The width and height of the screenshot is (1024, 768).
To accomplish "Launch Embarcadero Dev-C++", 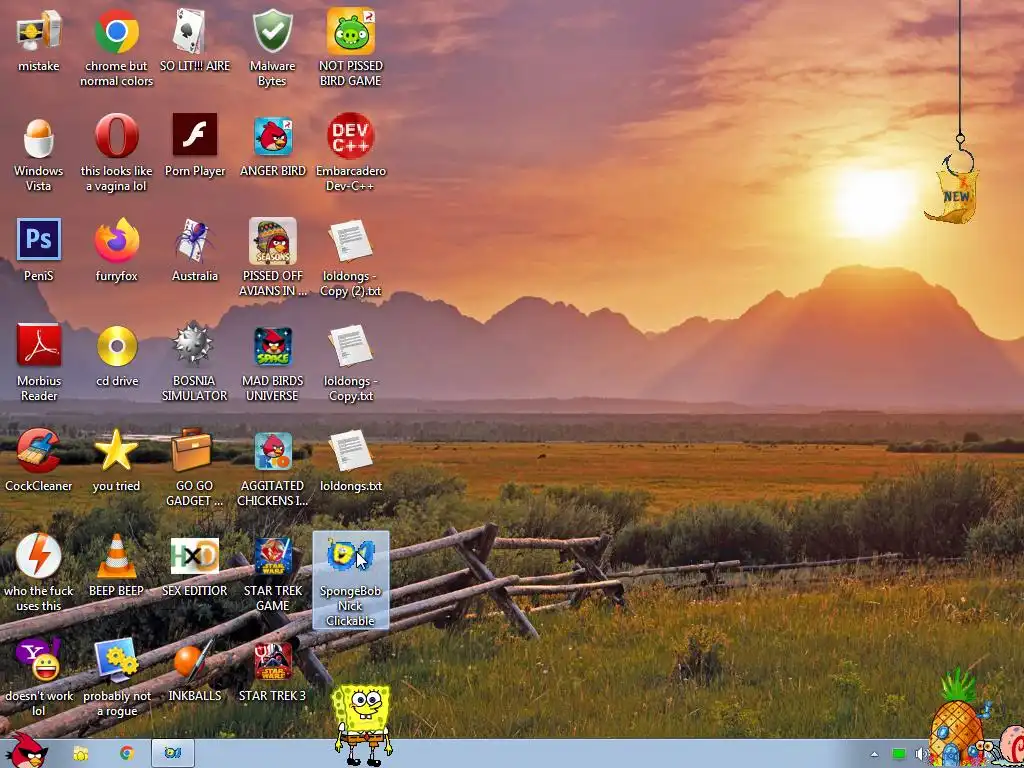I will pos(351,136).
